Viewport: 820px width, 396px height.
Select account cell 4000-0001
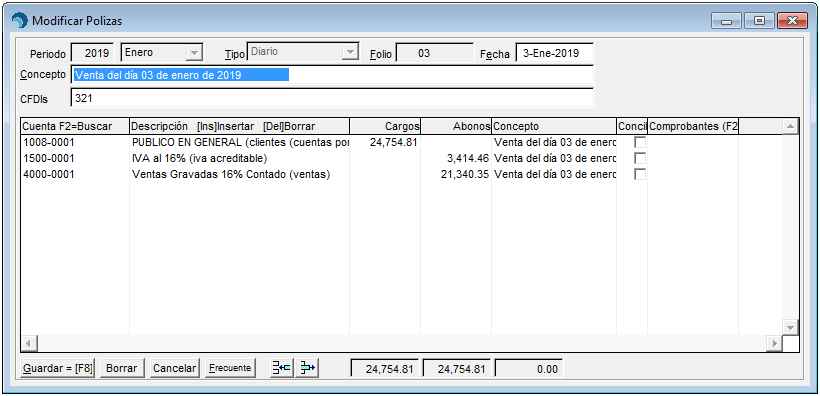pos(75,175)
